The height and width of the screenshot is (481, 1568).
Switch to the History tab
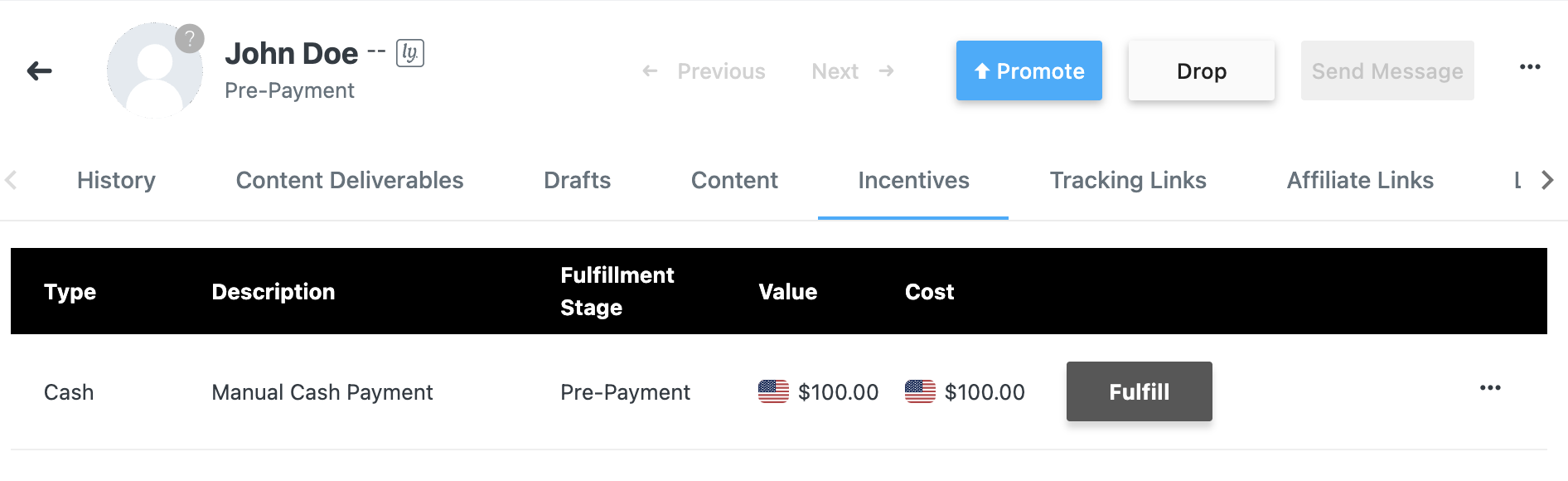[x=116, y=180]
